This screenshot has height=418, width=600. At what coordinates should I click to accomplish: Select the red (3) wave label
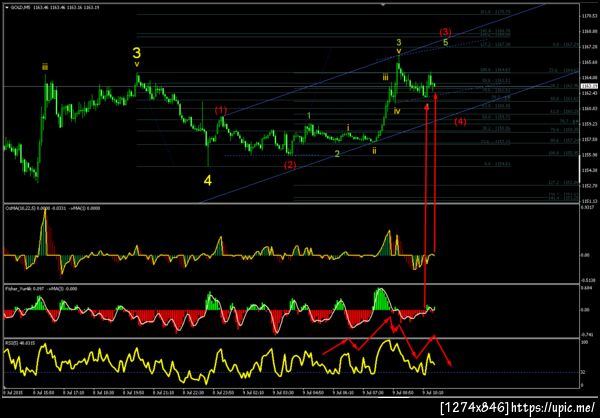click(446, 31)
